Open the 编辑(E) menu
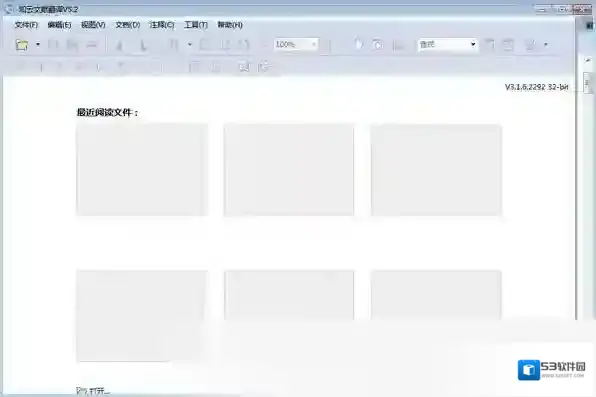This screenshot has width=596, height=397. 59,25
